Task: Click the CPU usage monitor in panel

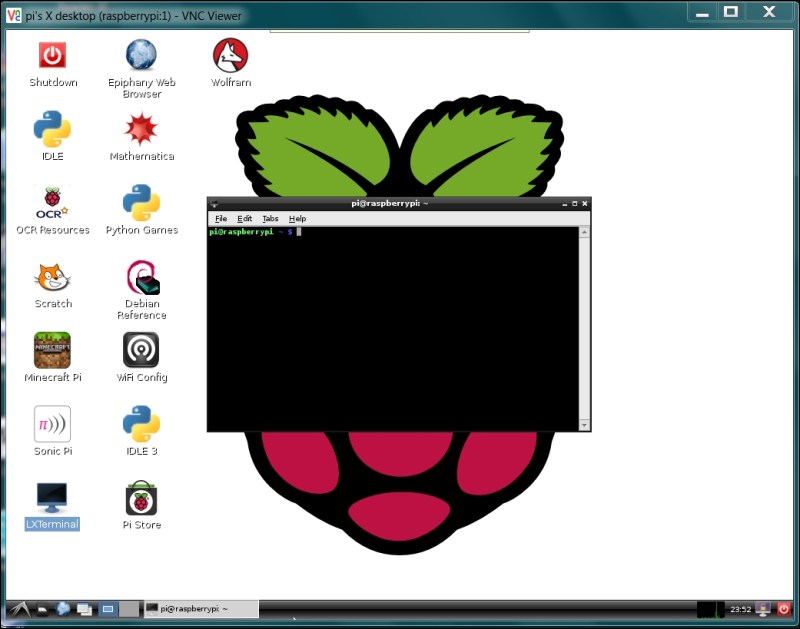Action: 710,609
